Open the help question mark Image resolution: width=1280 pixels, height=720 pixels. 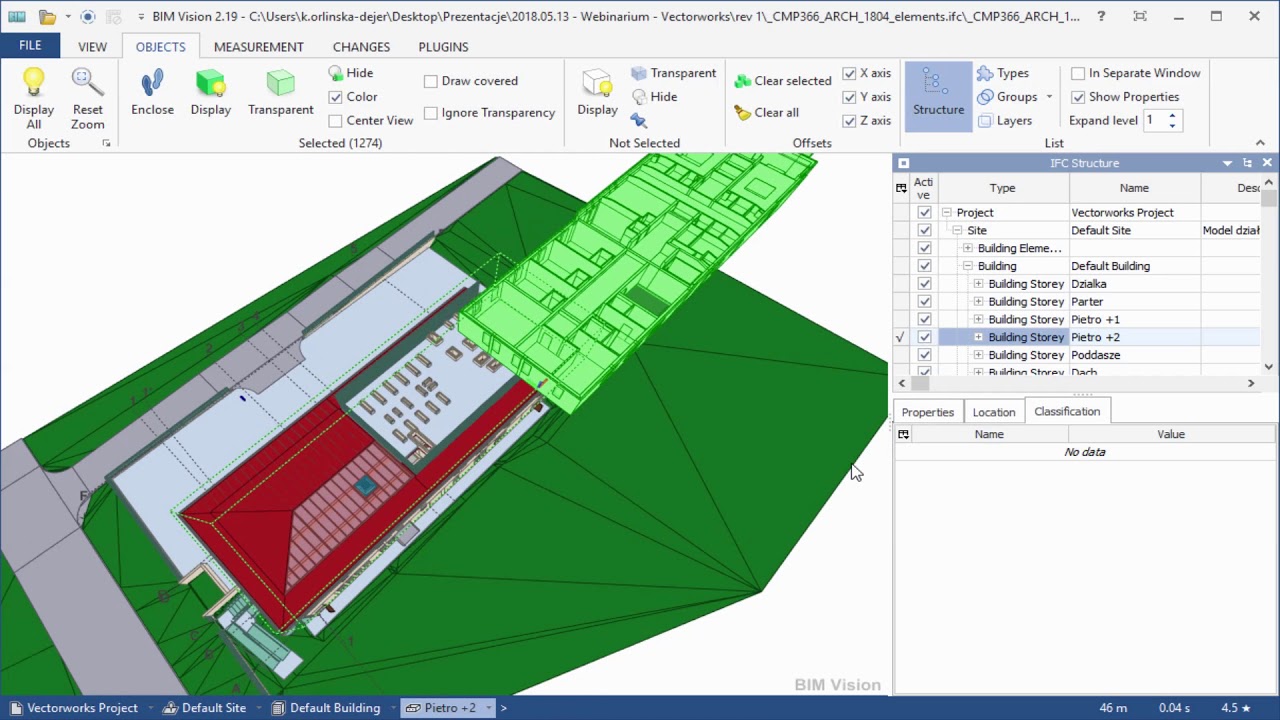tap(1101, 16)
